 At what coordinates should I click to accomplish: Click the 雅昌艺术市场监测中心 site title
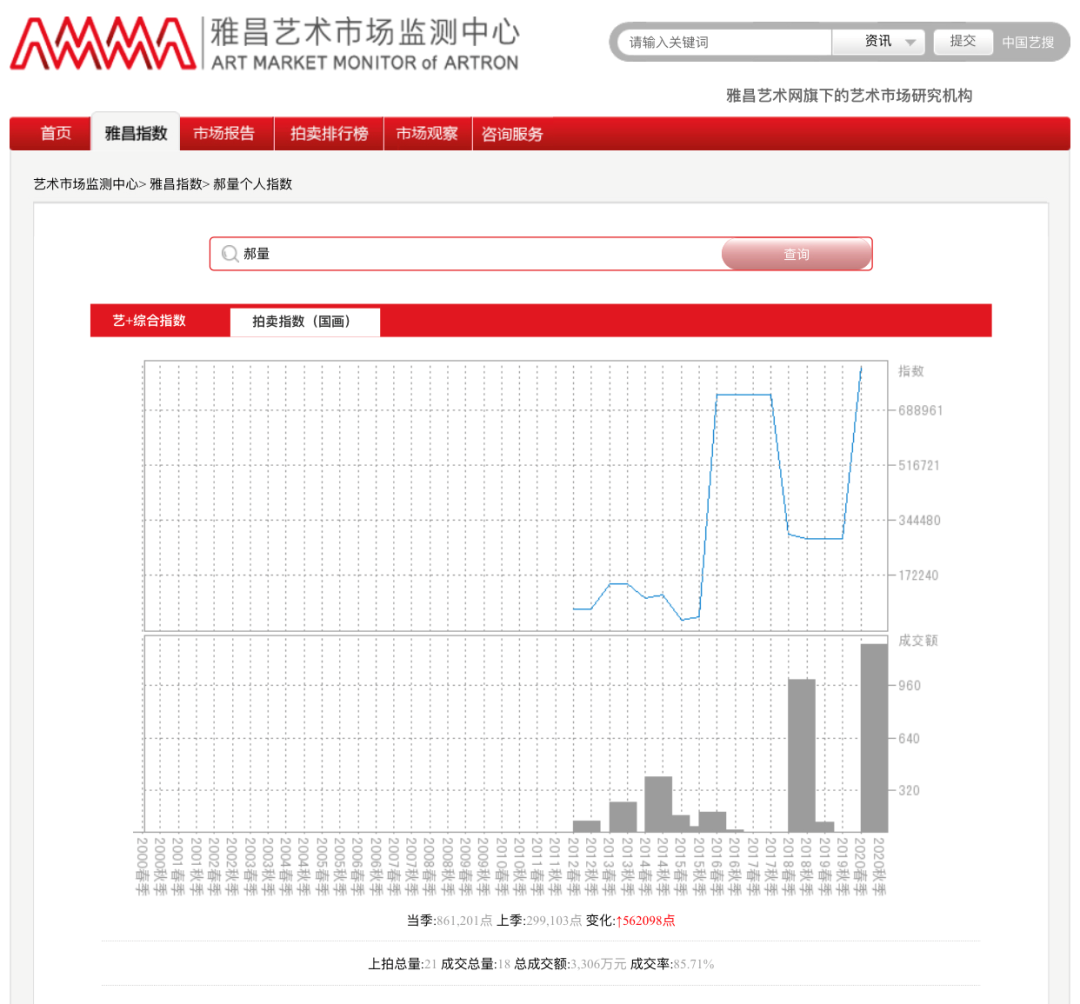[365, 32]
